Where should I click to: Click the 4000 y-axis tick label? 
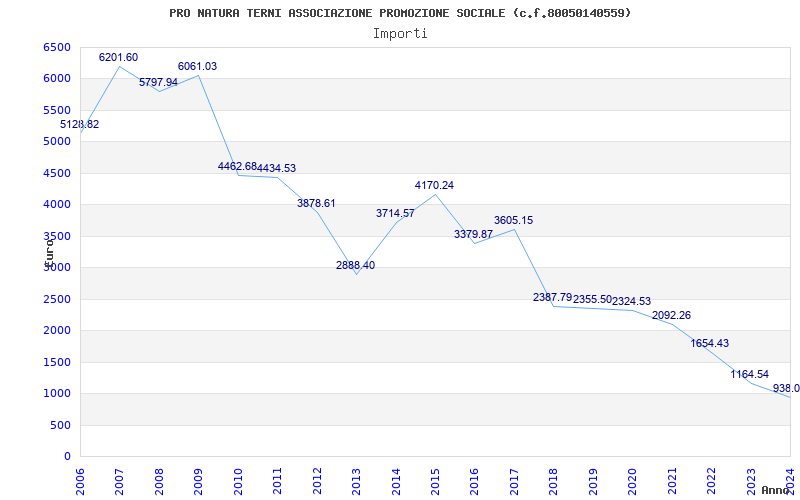[57, 205]
